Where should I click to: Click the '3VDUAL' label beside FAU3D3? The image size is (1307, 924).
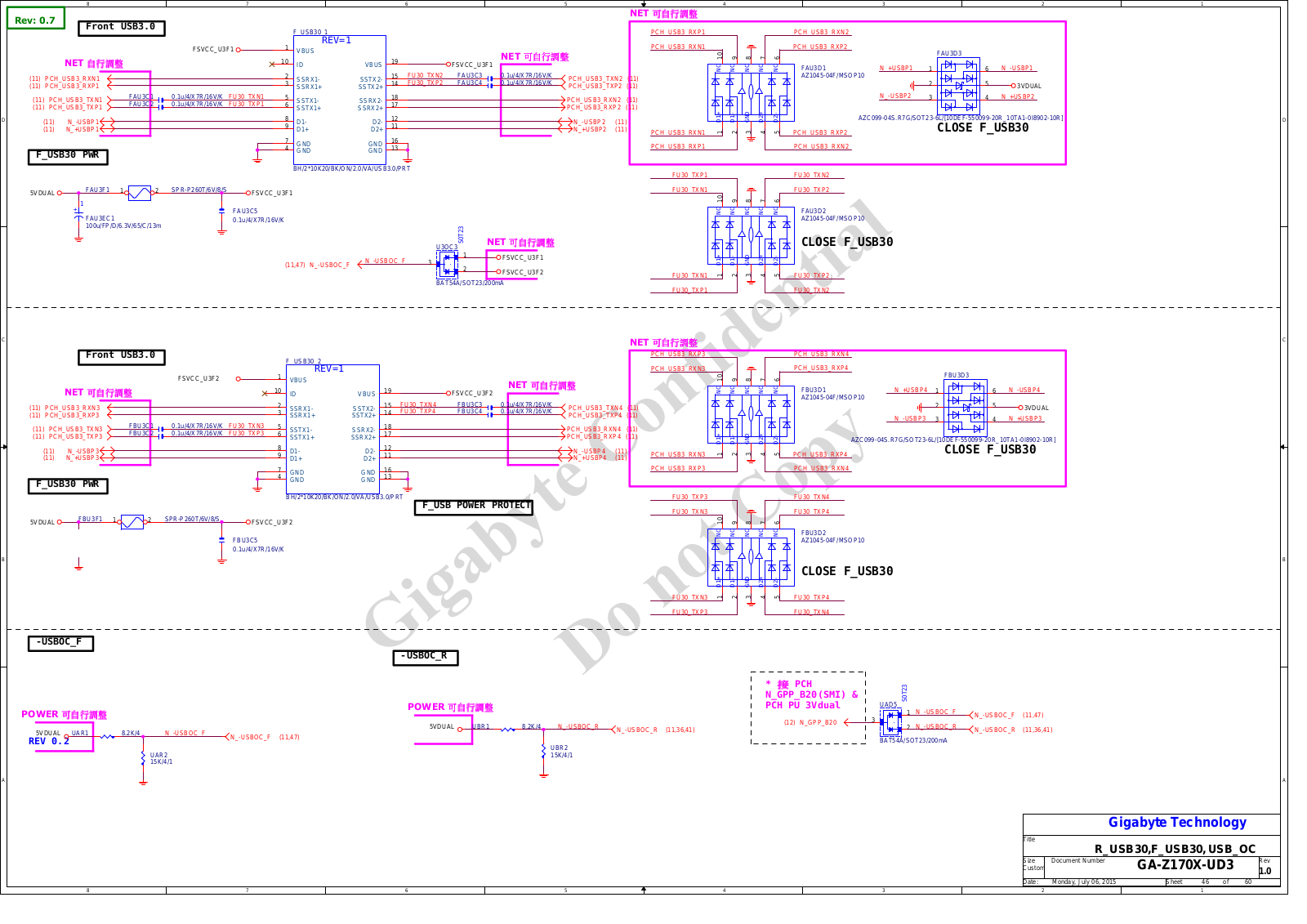[x=1028, y=86]
